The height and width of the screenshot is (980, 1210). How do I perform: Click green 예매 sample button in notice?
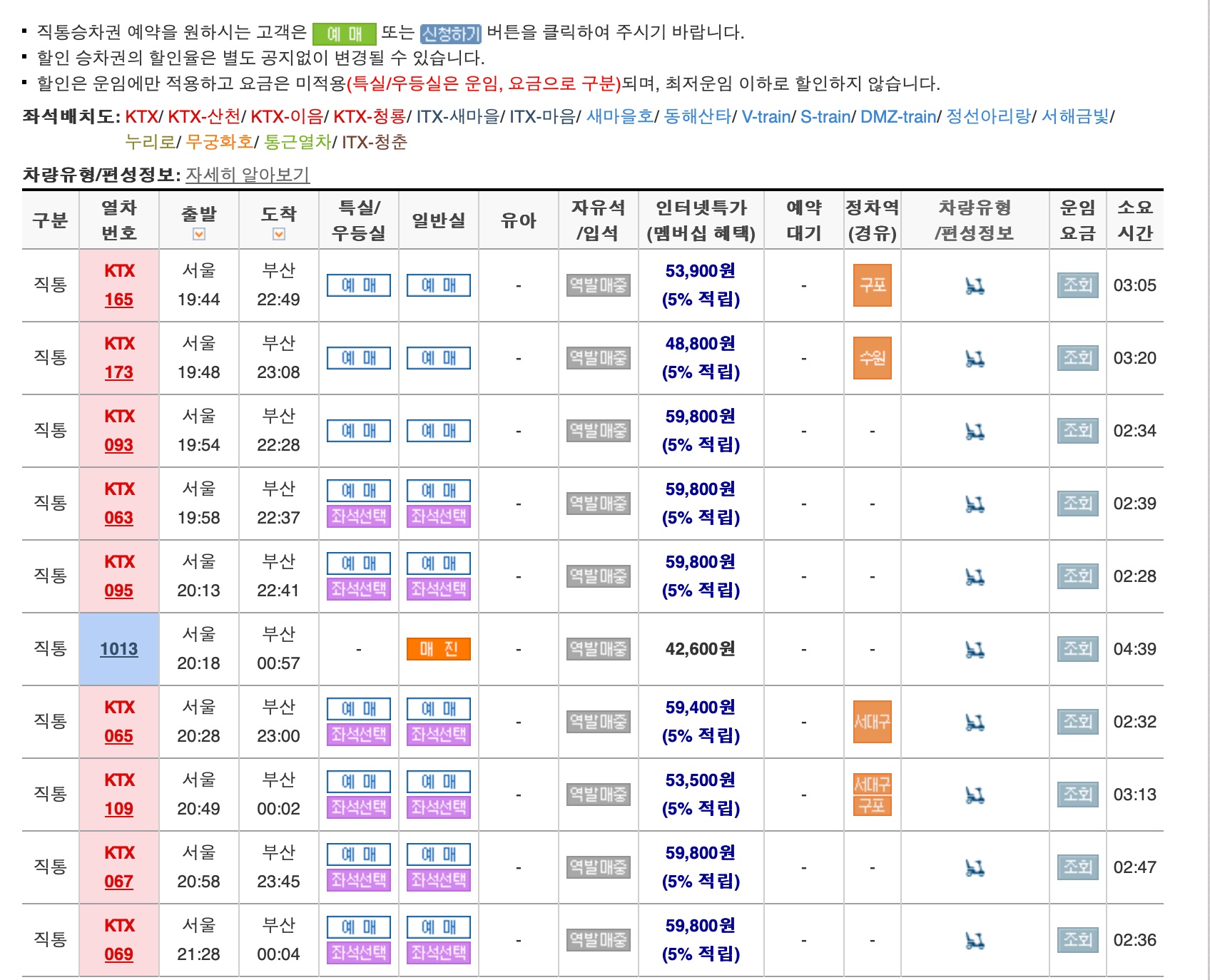[345, 34]
